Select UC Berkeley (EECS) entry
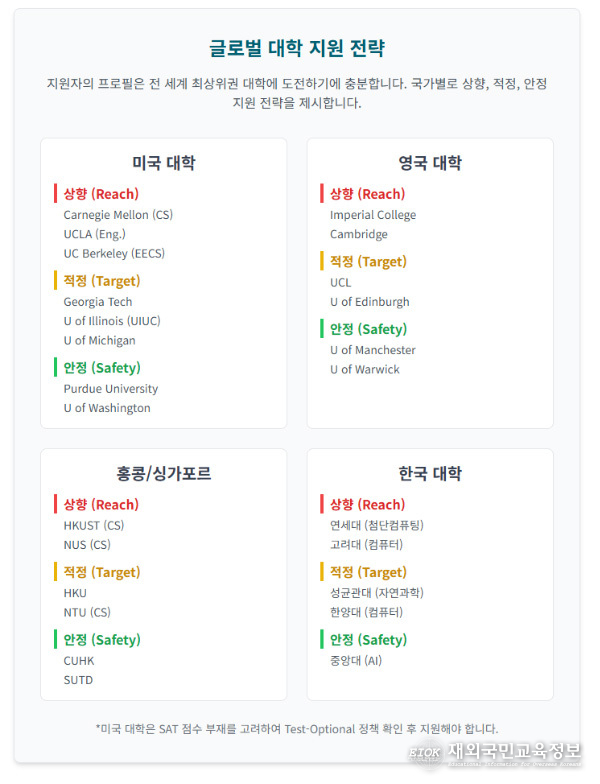This screenshot has height=784, width=600. coord(114,254)
